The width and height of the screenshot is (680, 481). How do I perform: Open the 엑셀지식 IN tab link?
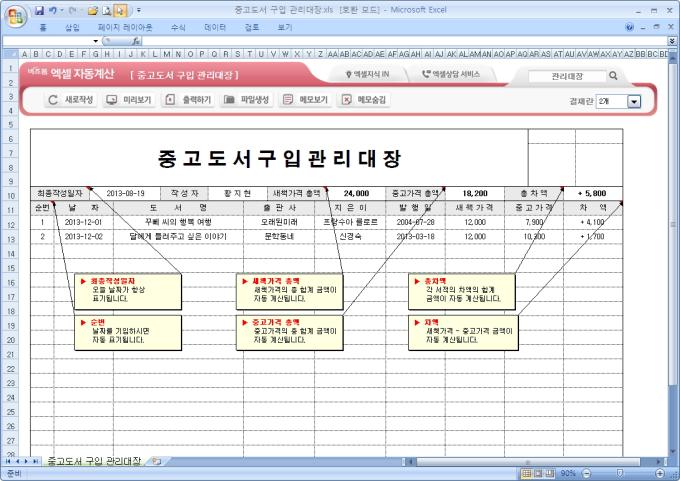click(x=367, y=75)
